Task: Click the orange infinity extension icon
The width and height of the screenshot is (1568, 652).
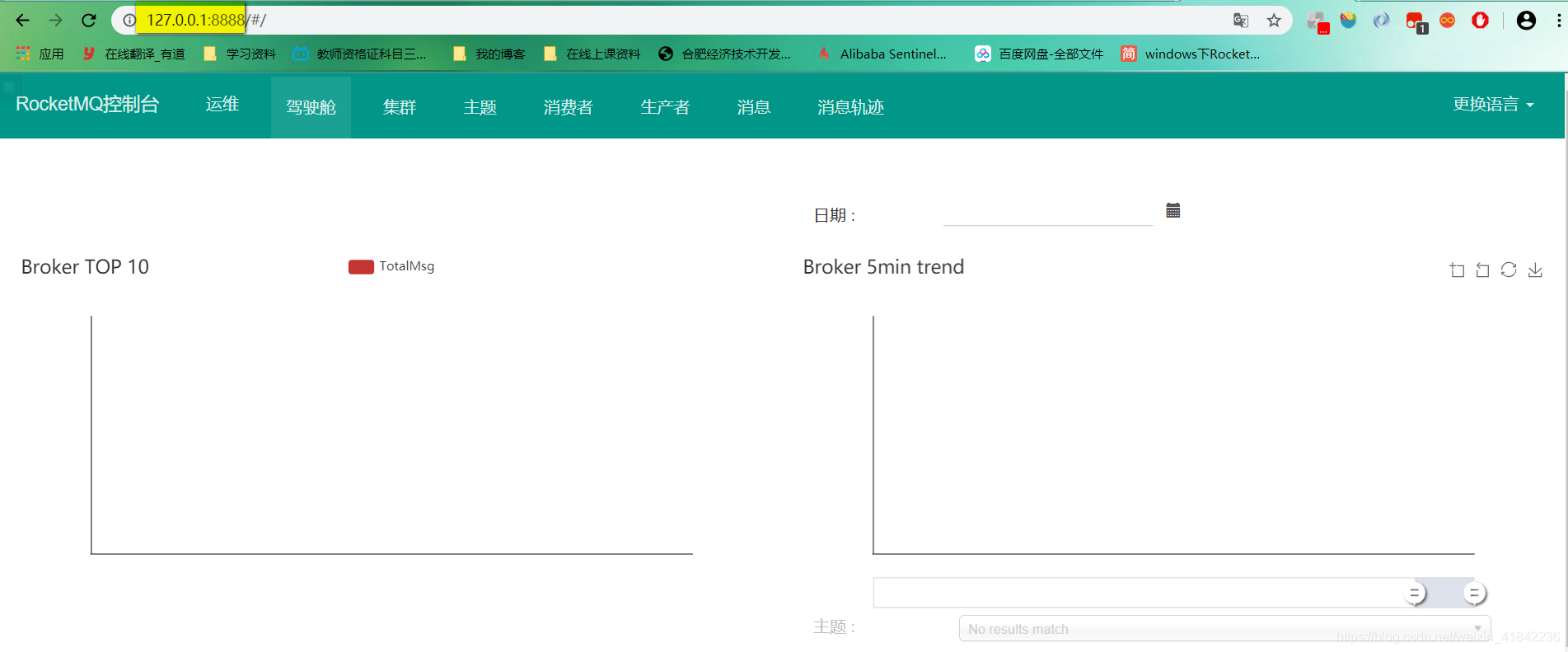Action: click(x=1448, y=21)
